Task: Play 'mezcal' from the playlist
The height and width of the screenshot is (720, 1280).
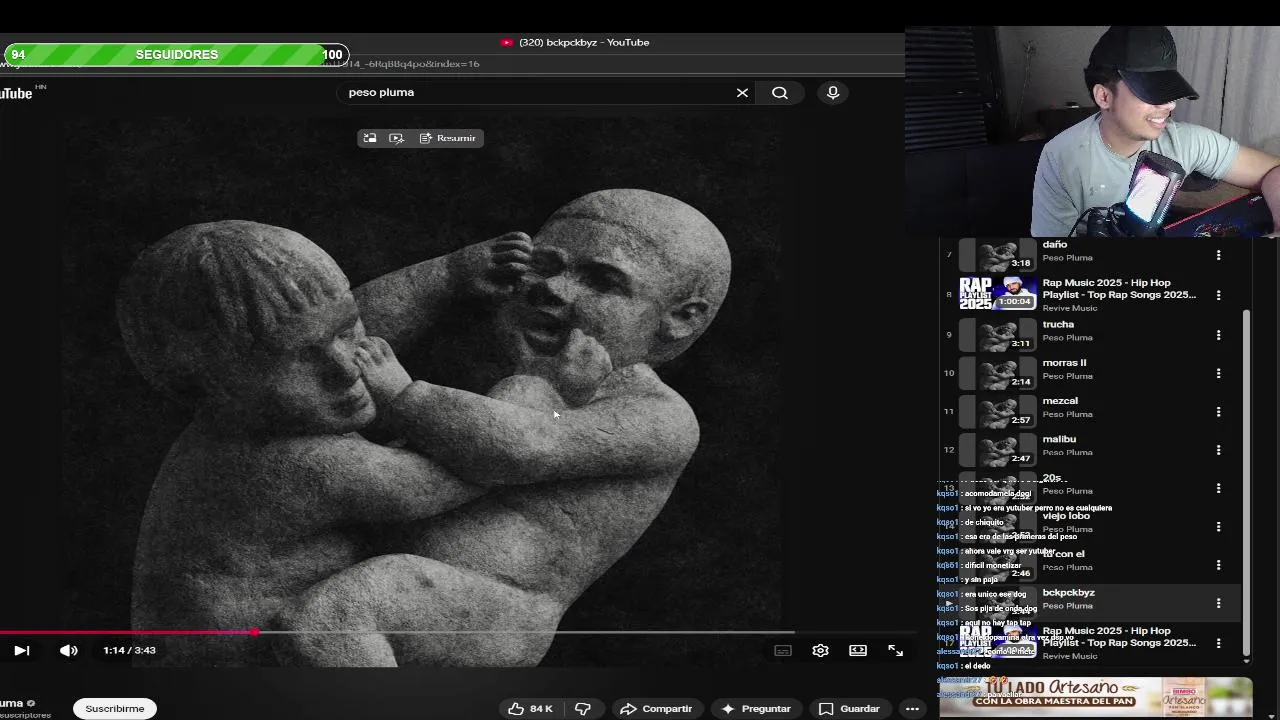Action: click(1060, 401)
